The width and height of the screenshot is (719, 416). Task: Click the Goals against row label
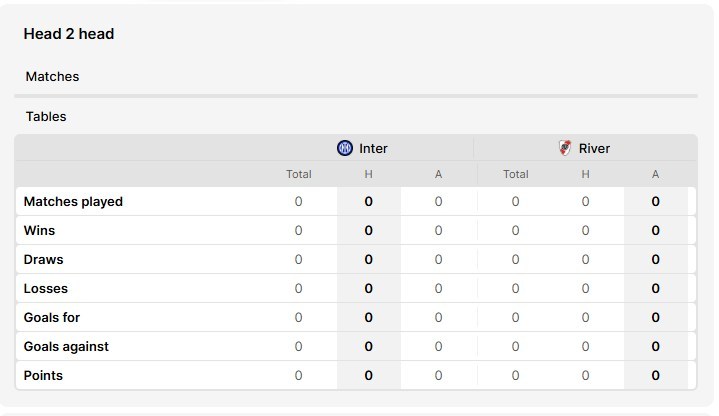pos(66,347)
